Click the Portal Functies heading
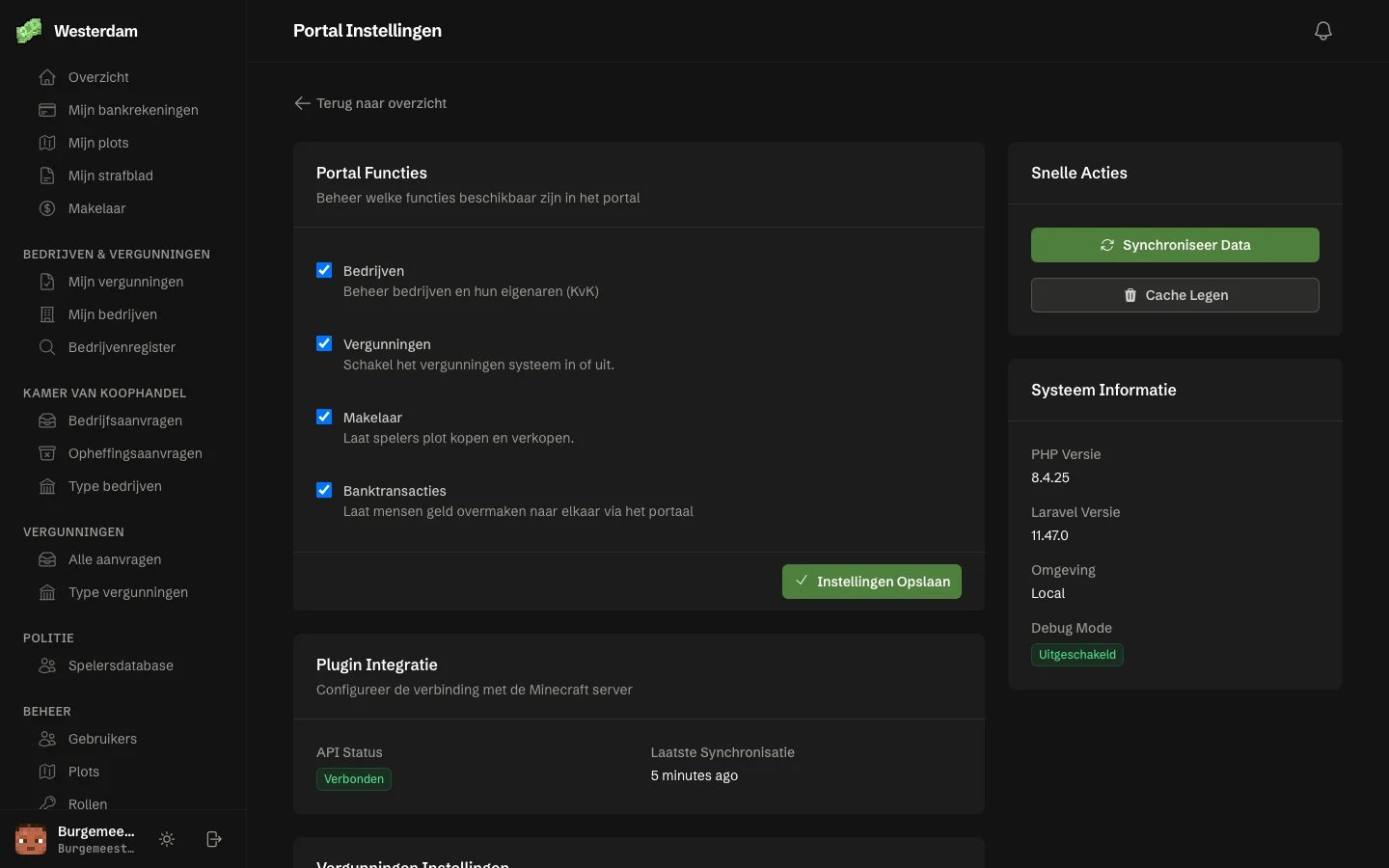The width and height of the screenshot is (1389, 868). (371, 173)
